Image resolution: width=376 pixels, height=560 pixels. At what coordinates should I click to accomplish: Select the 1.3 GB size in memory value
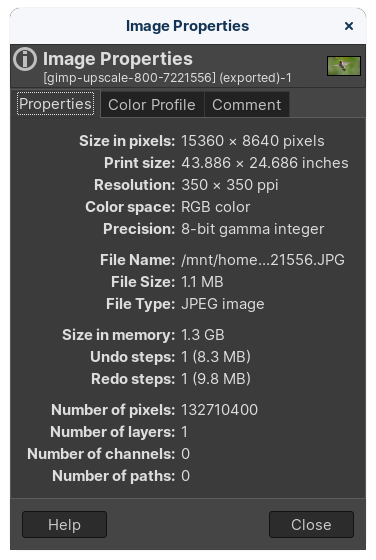coord(202,335)
